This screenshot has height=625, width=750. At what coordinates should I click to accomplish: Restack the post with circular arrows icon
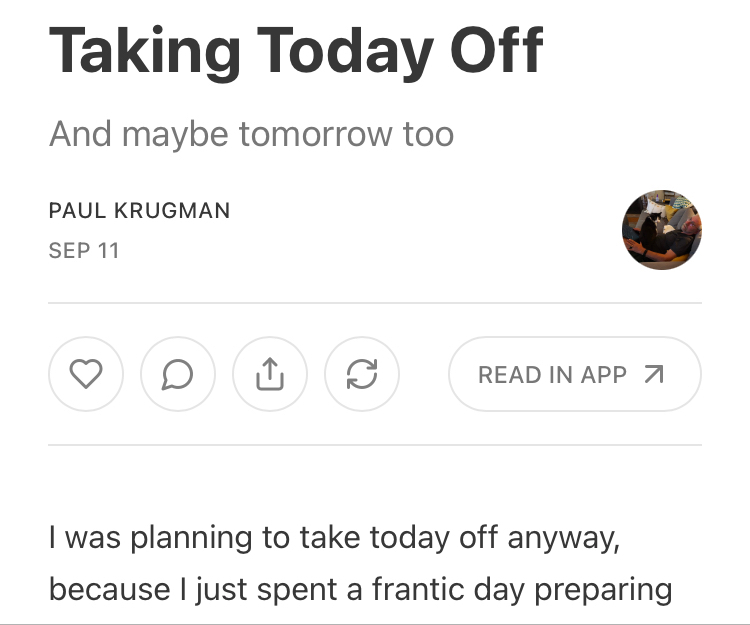(x=362, y=374)
